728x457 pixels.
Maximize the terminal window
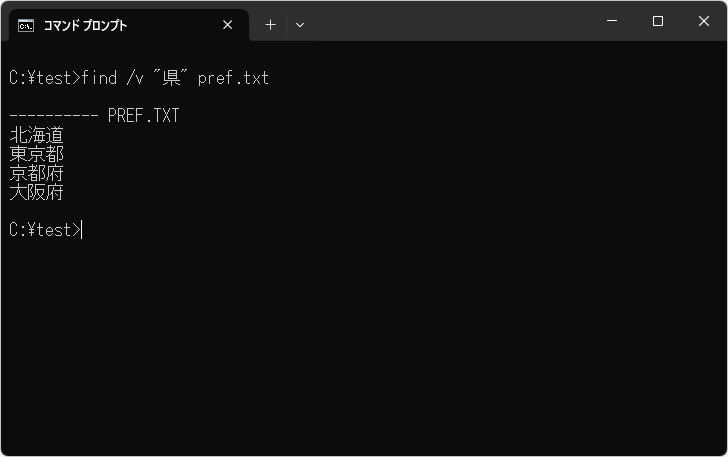click(x=658, y=21)
